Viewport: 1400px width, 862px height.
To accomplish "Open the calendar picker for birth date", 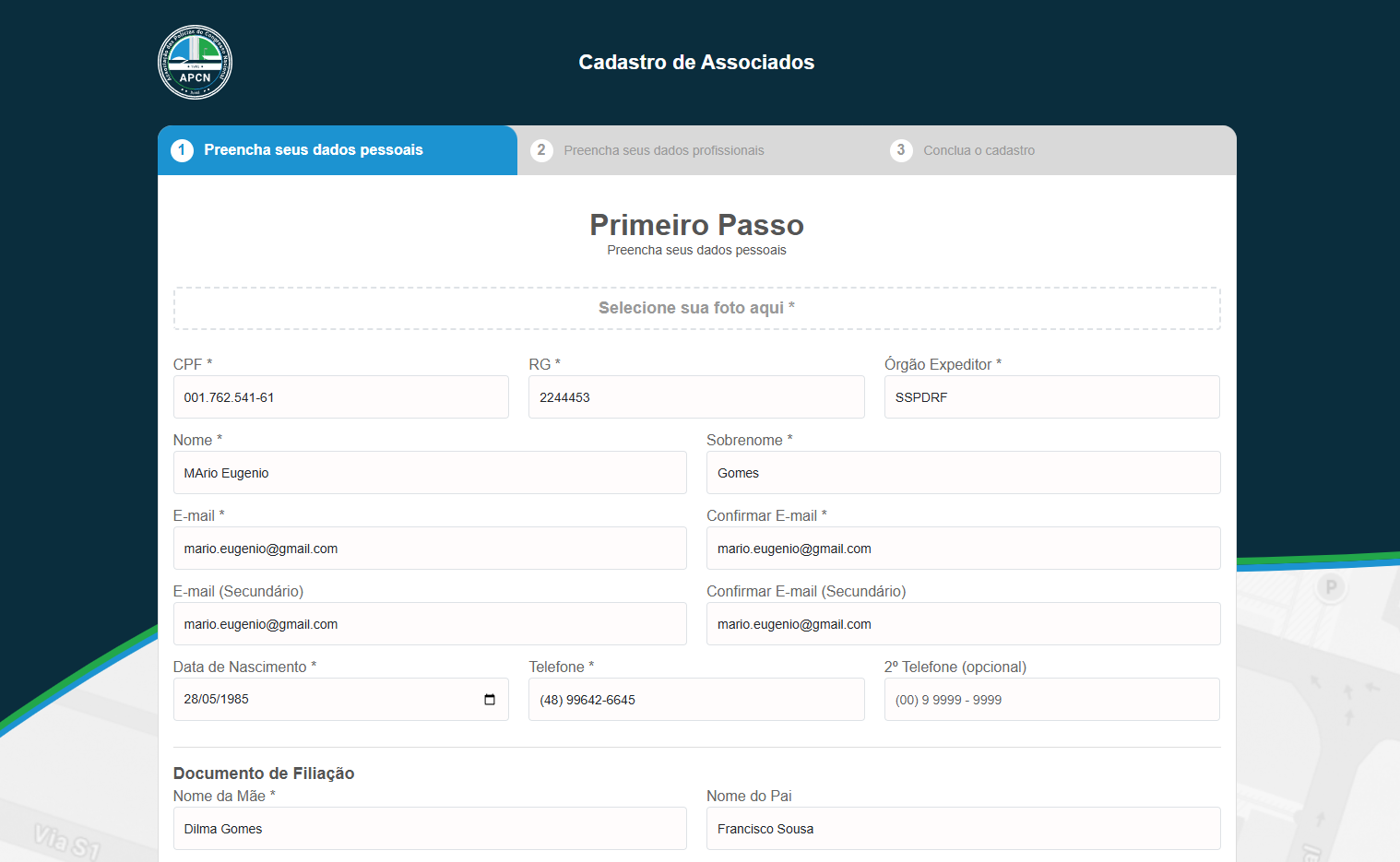I will (490, 700).
